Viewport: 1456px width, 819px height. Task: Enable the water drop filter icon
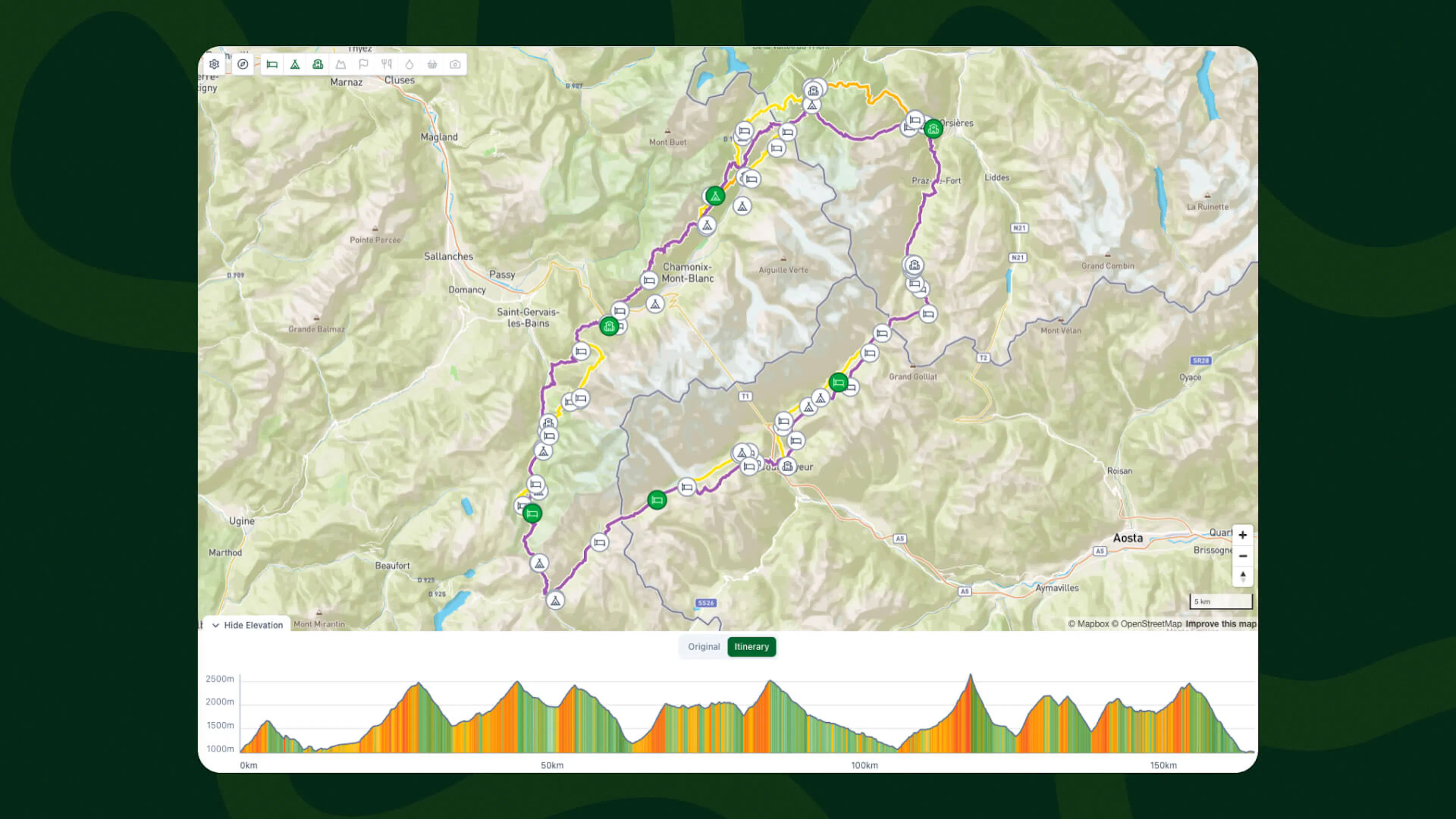click(x=409, y=64)
